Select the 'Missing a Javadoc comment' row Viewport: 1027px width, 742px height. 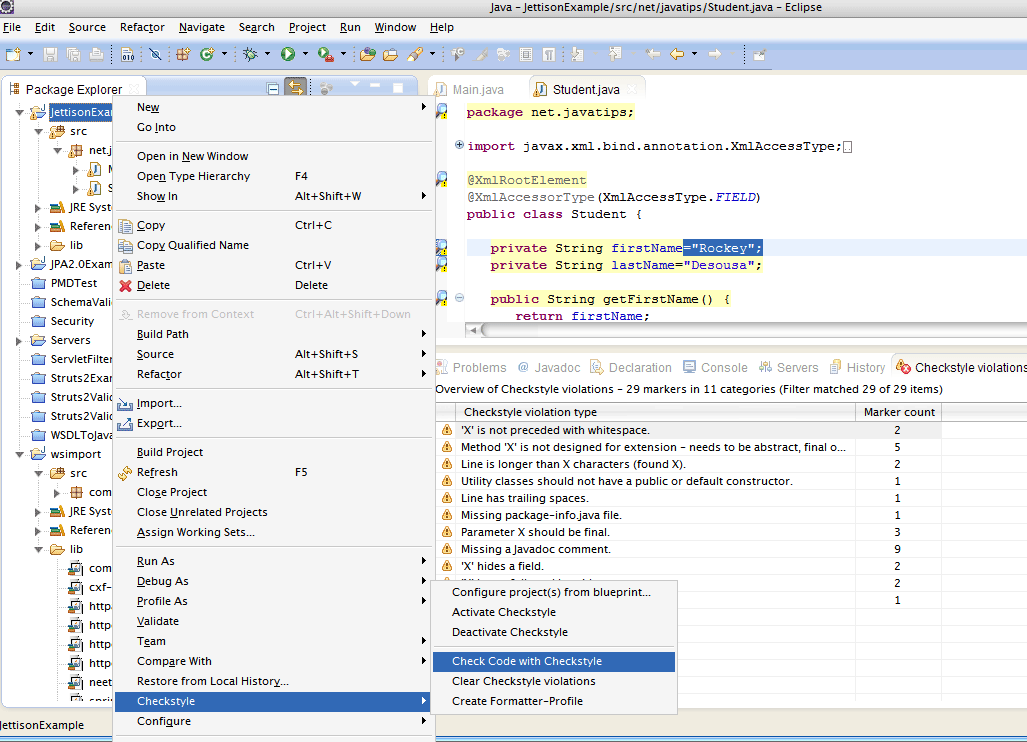coord(535,549)
